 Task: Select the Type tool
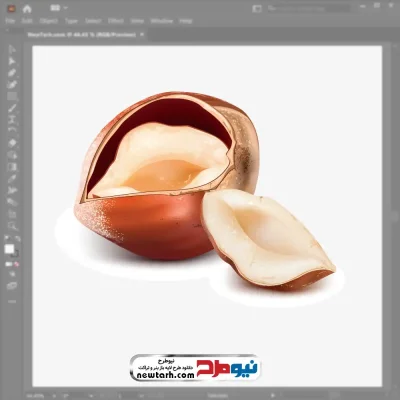pos(12,120)
